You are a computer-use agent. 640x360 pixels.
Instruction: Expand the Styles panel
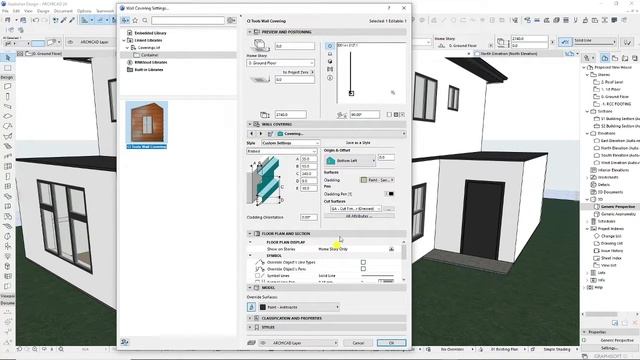point(250,327)
